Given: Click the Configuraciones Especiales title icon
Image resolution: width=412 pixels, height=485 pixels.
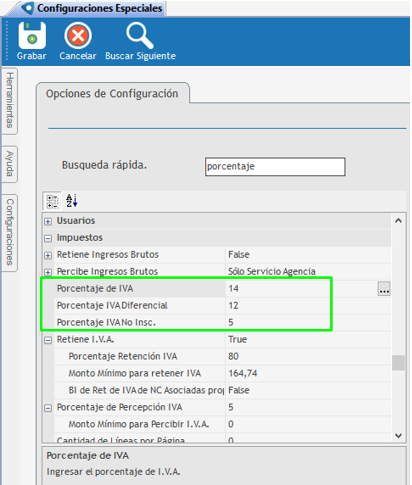Looking at the screenshot, I should click(28, 8).
